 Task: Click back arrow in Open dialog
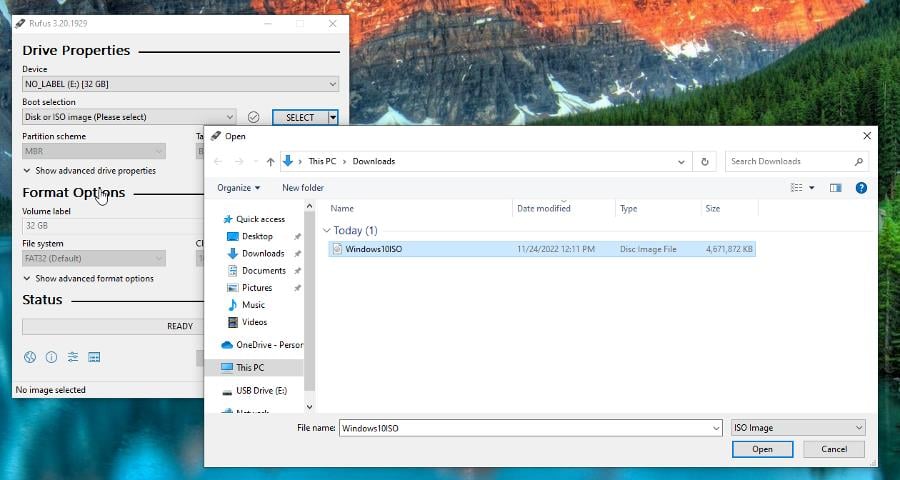coord(218,162)
